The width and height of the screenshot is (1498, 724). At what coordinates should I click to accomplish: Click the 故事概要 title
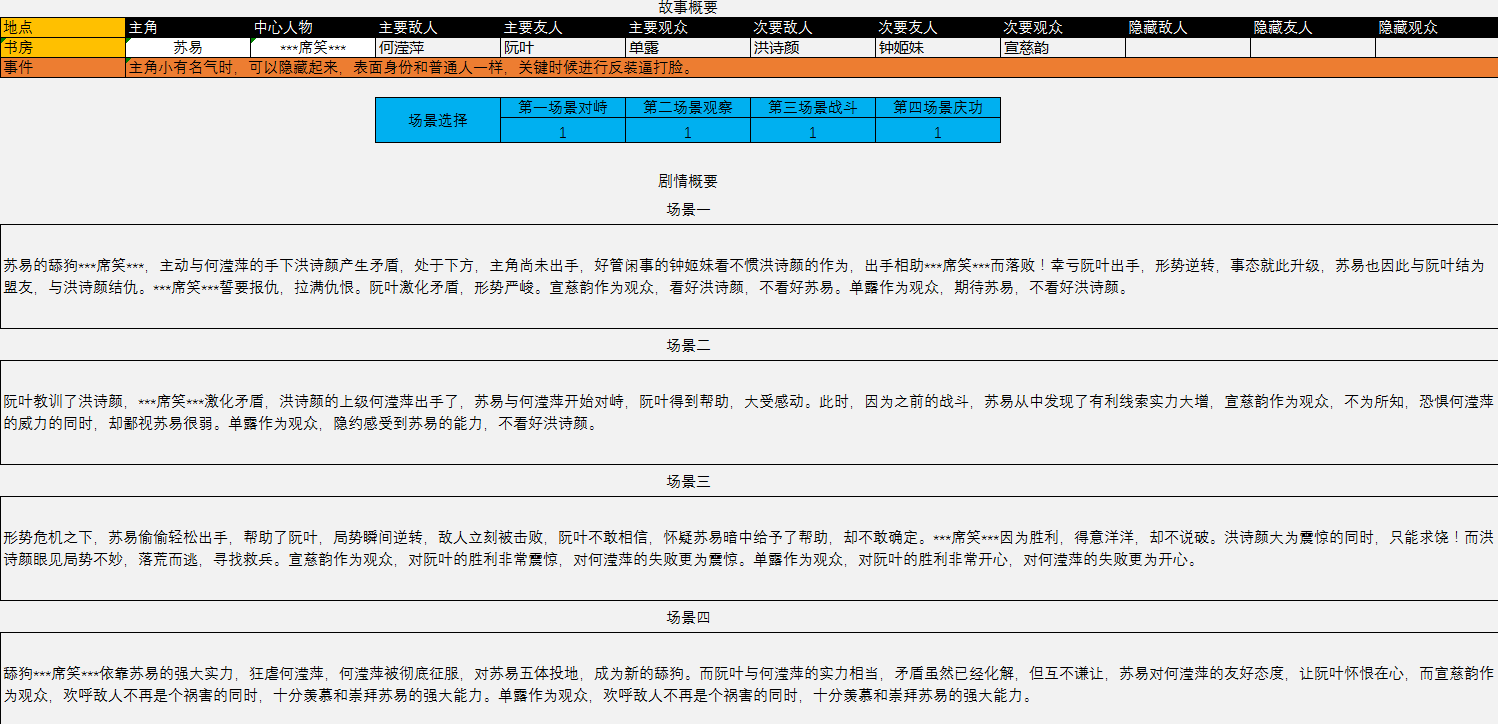click(688, 8)
